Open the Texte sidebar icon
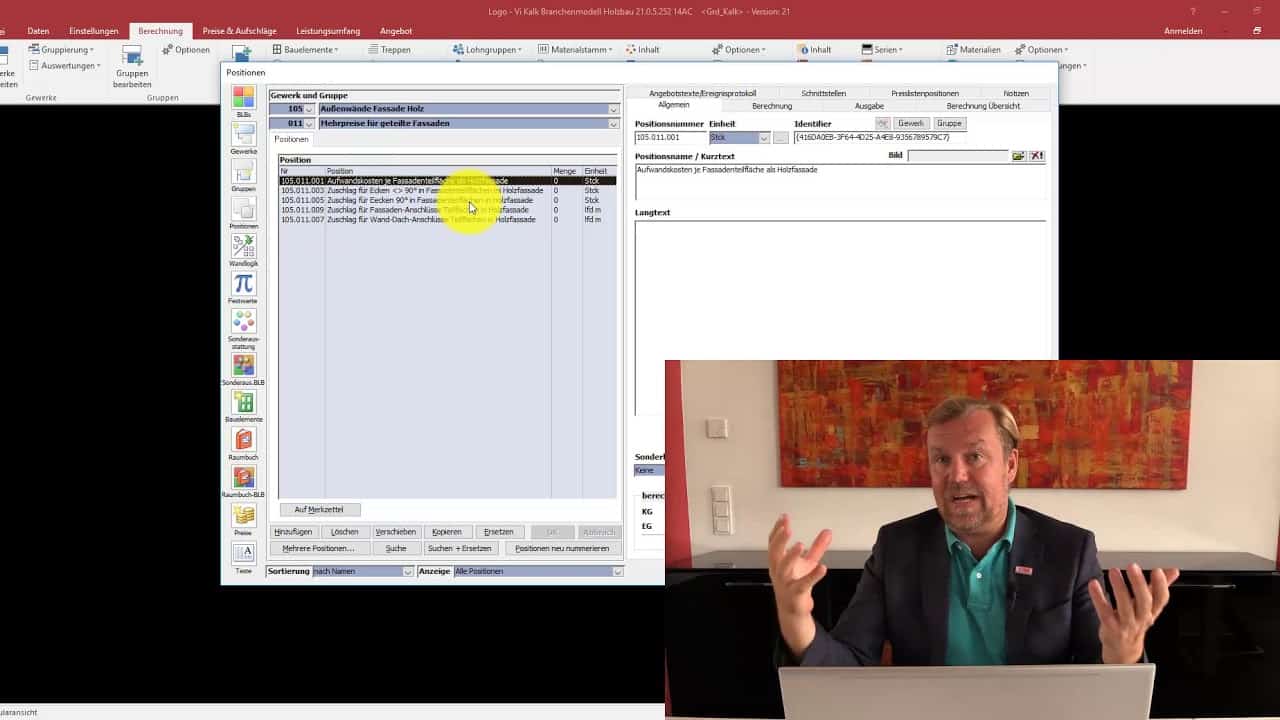The height and width of the screenshot is (720, 1280). pyautogui.click(x=243, y=553)
